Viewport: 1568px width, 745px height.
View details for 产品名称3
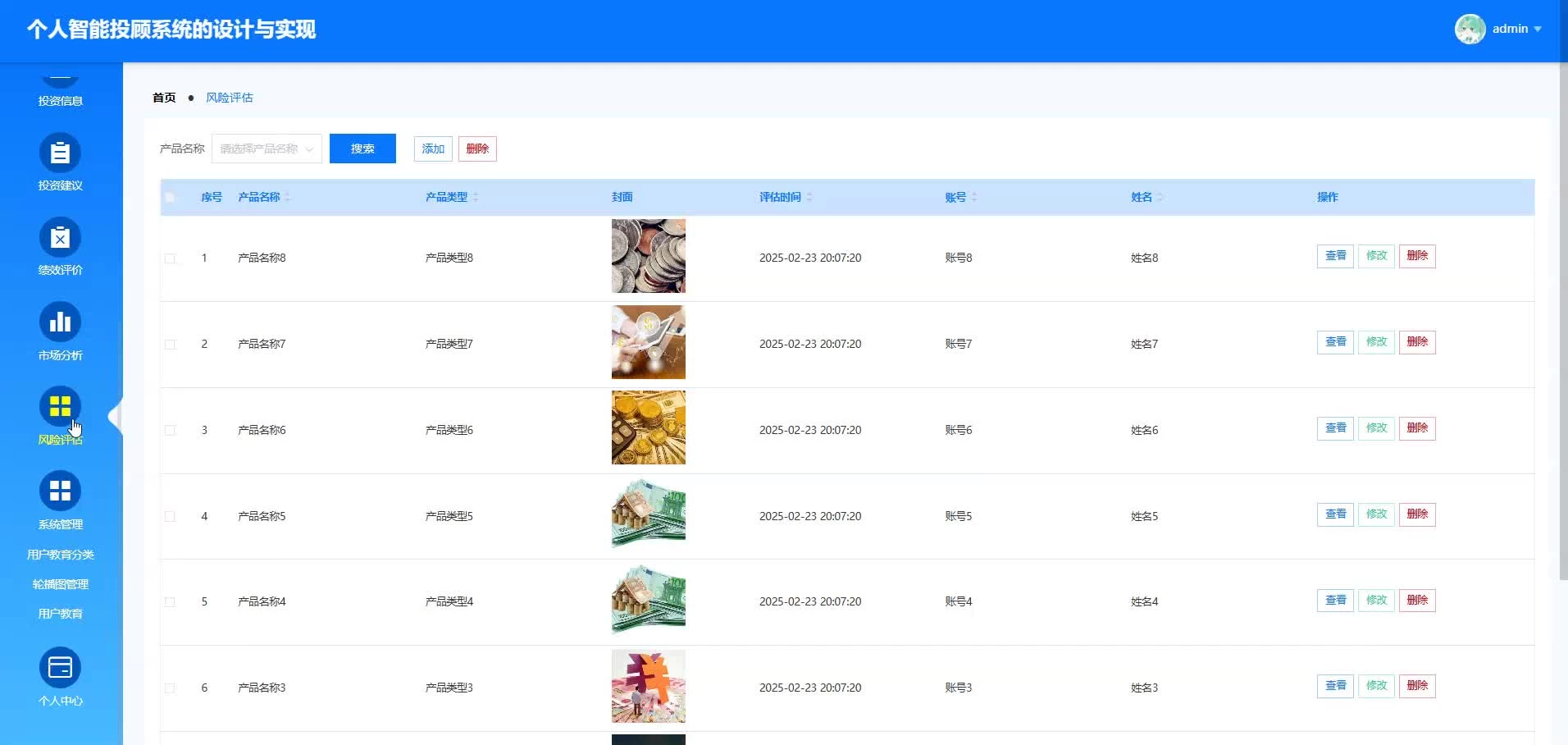1335,686
